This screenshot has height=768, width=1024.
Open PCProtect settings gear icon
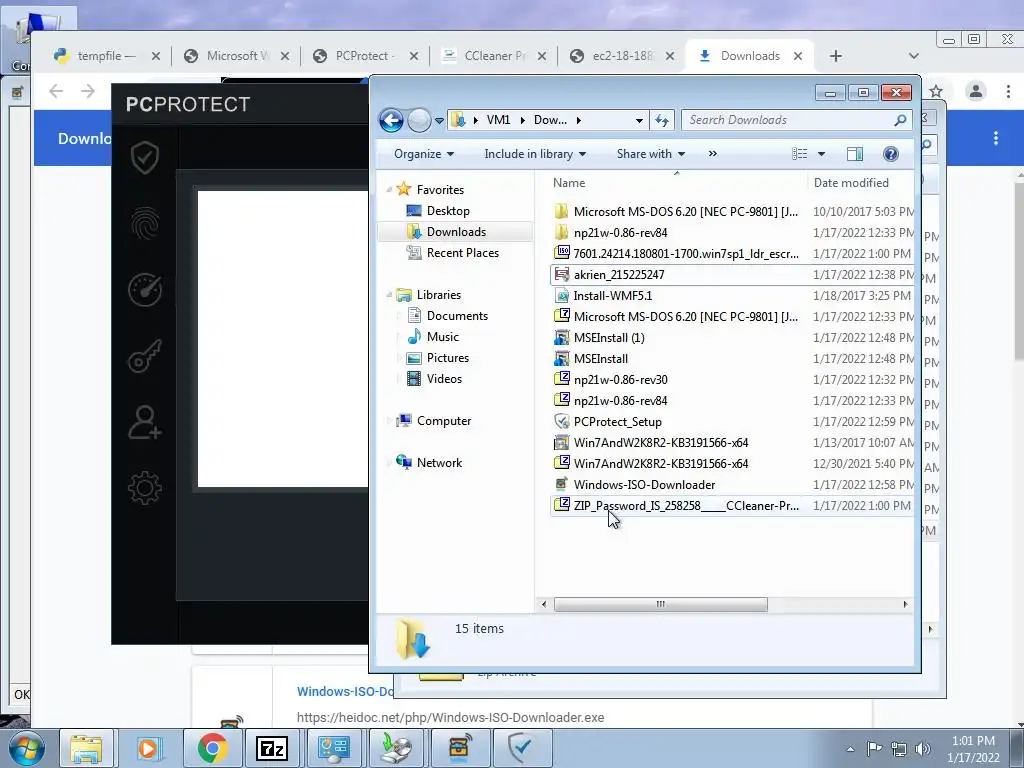coord(144,488)
